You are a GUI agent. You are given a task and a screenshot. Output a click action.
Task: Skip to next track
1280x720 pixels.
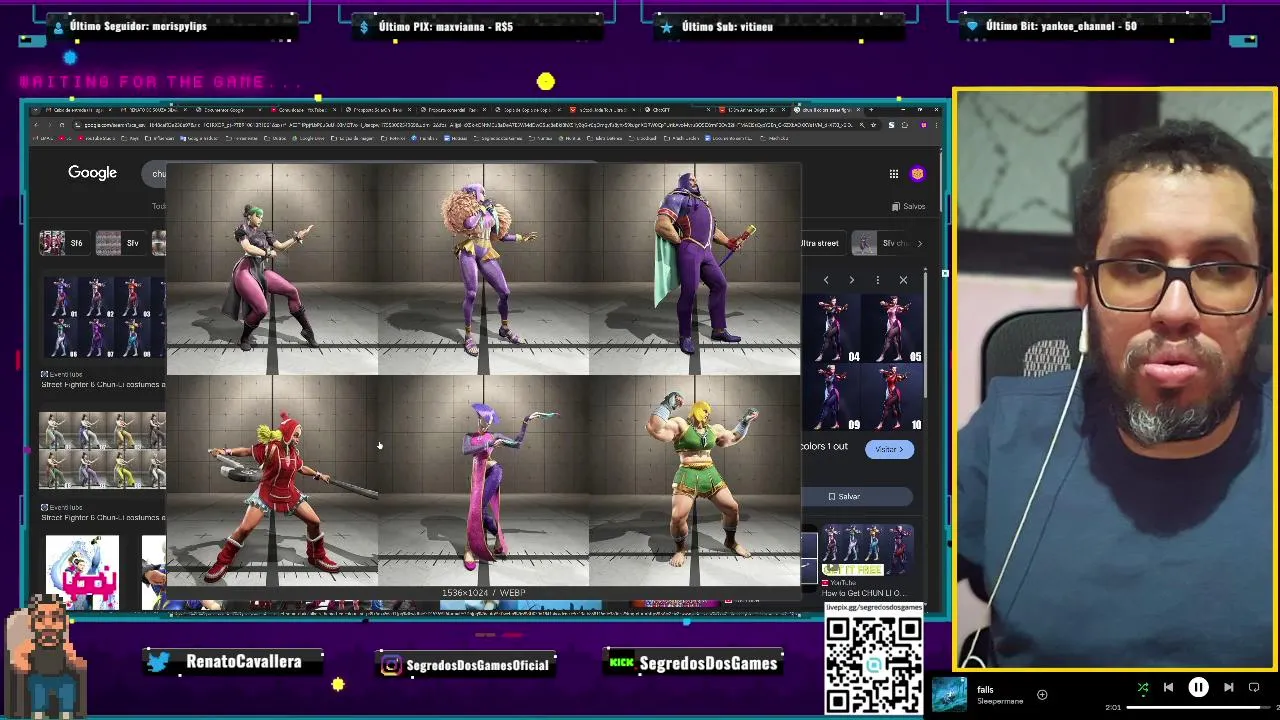point(1228,688)
